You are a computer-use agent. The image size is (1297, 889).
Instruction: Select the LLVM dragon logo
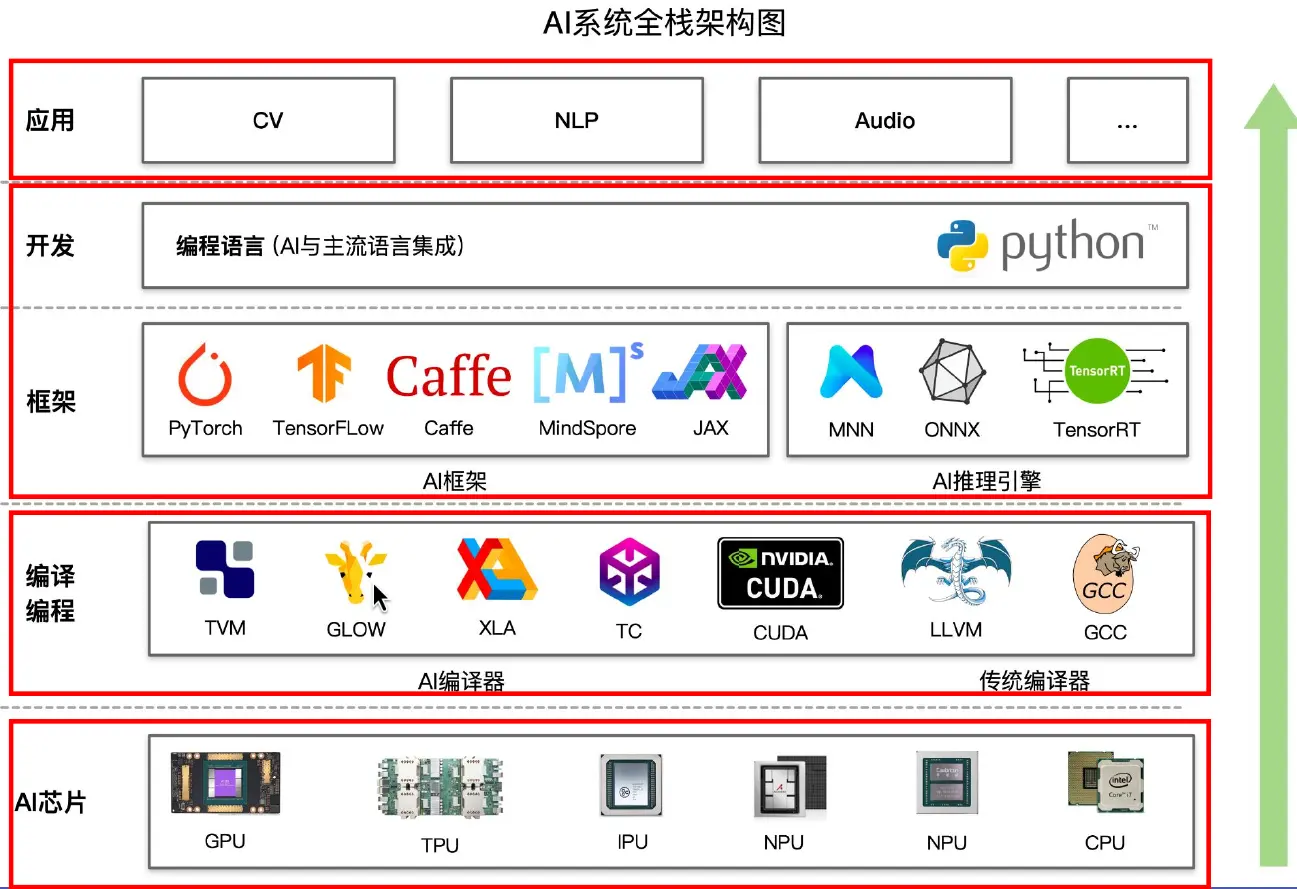(x=950, y=572)
